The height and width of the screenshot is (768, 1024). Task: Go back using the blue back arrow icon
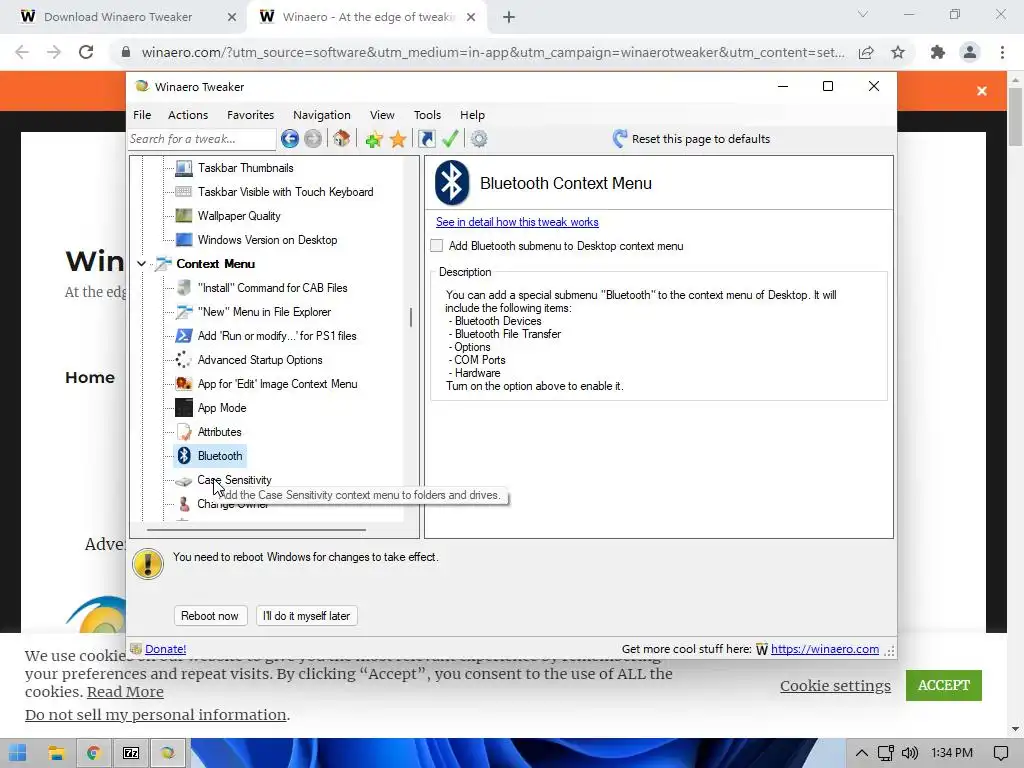(290, 138)
